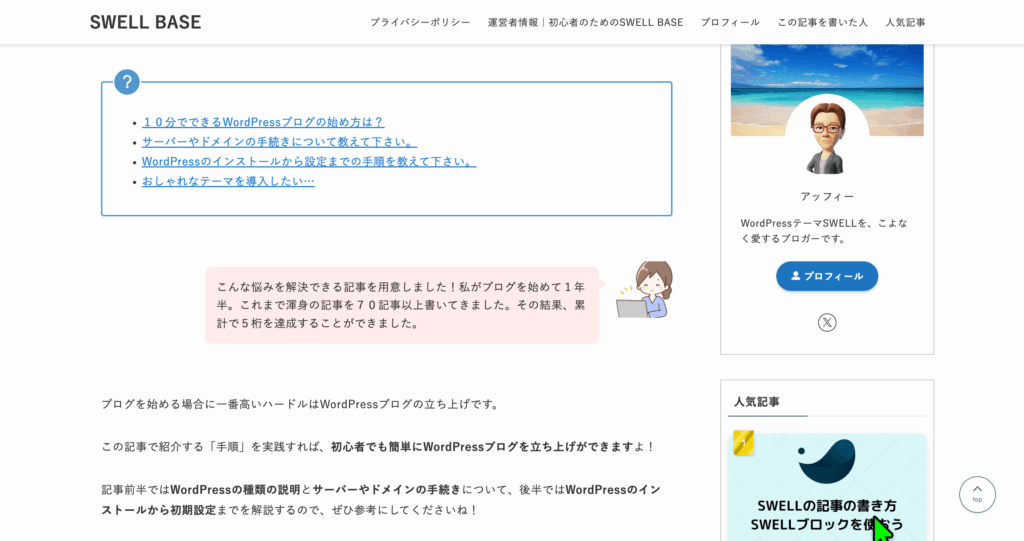This screenshot has height=541, width=1024.
Task: Open the プライバシーポリシー menu item
Action: (x=420, y=22)
